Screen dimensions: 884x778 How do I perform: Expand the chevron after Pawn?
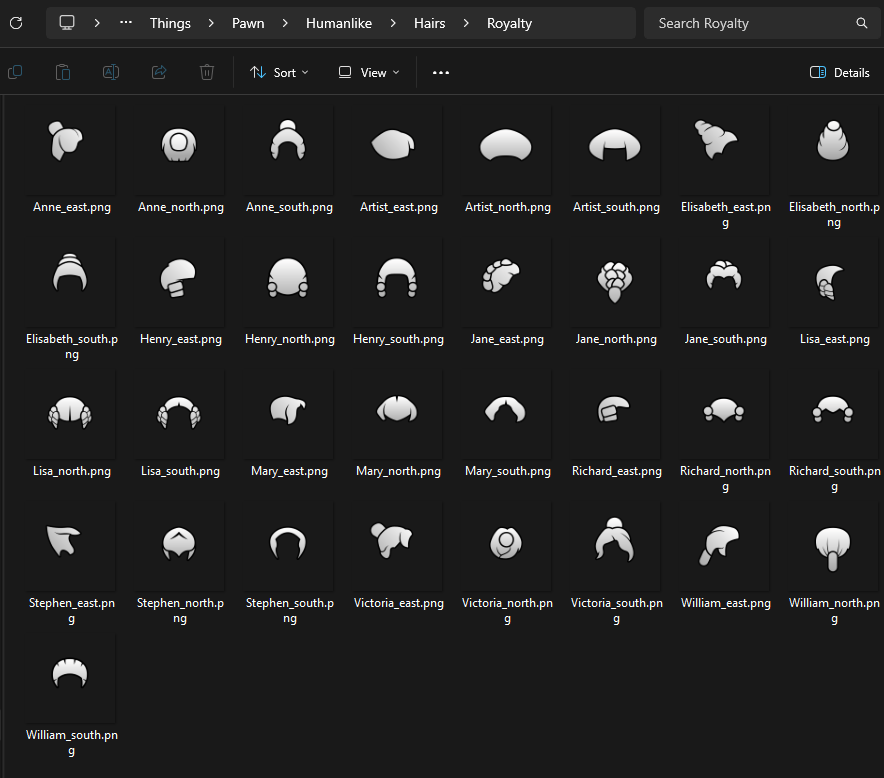coord(285,23)
